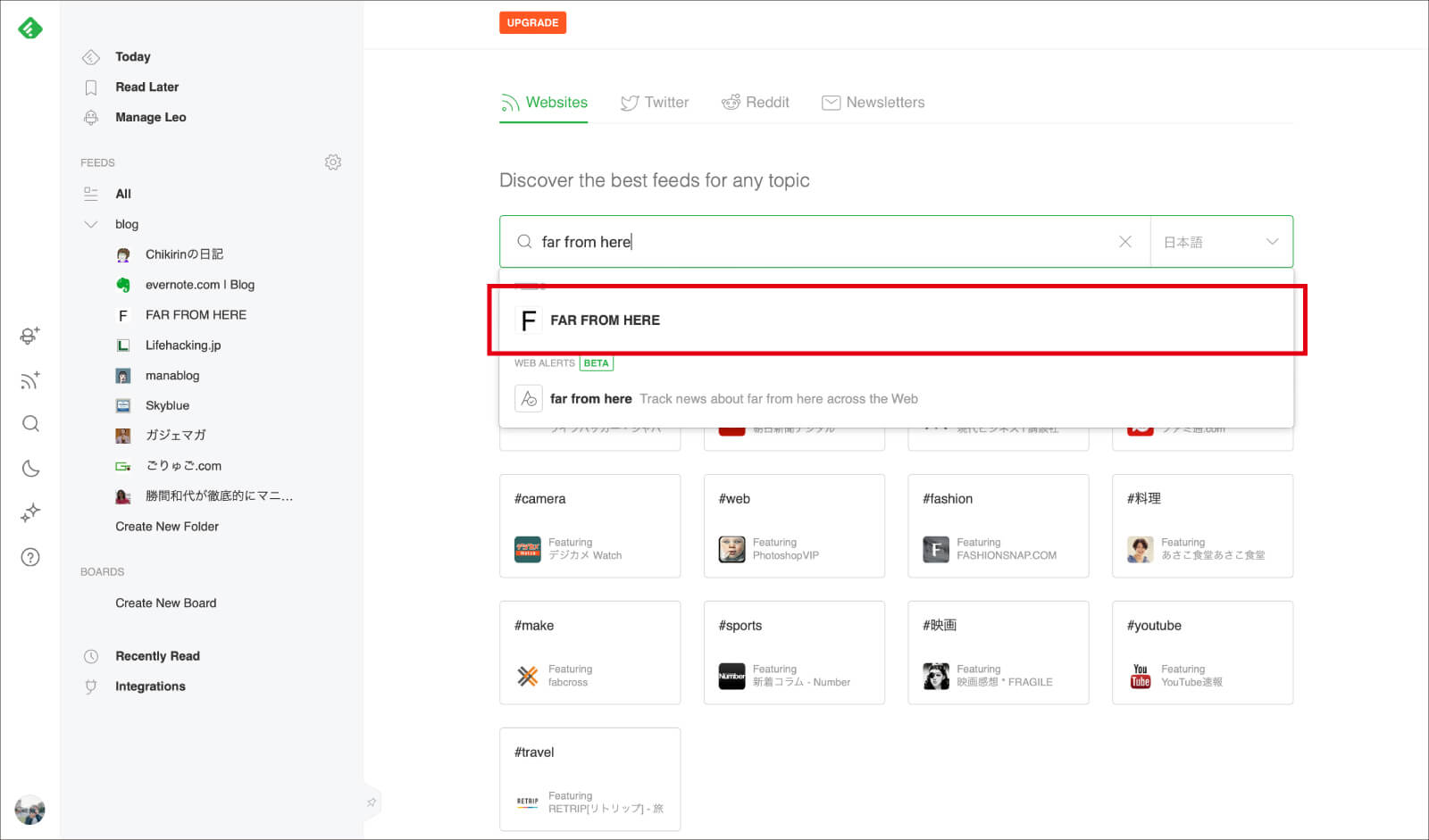1429x840 pixels.
Task: Switch to the Newsletters tab
Action: pos(873,103)
